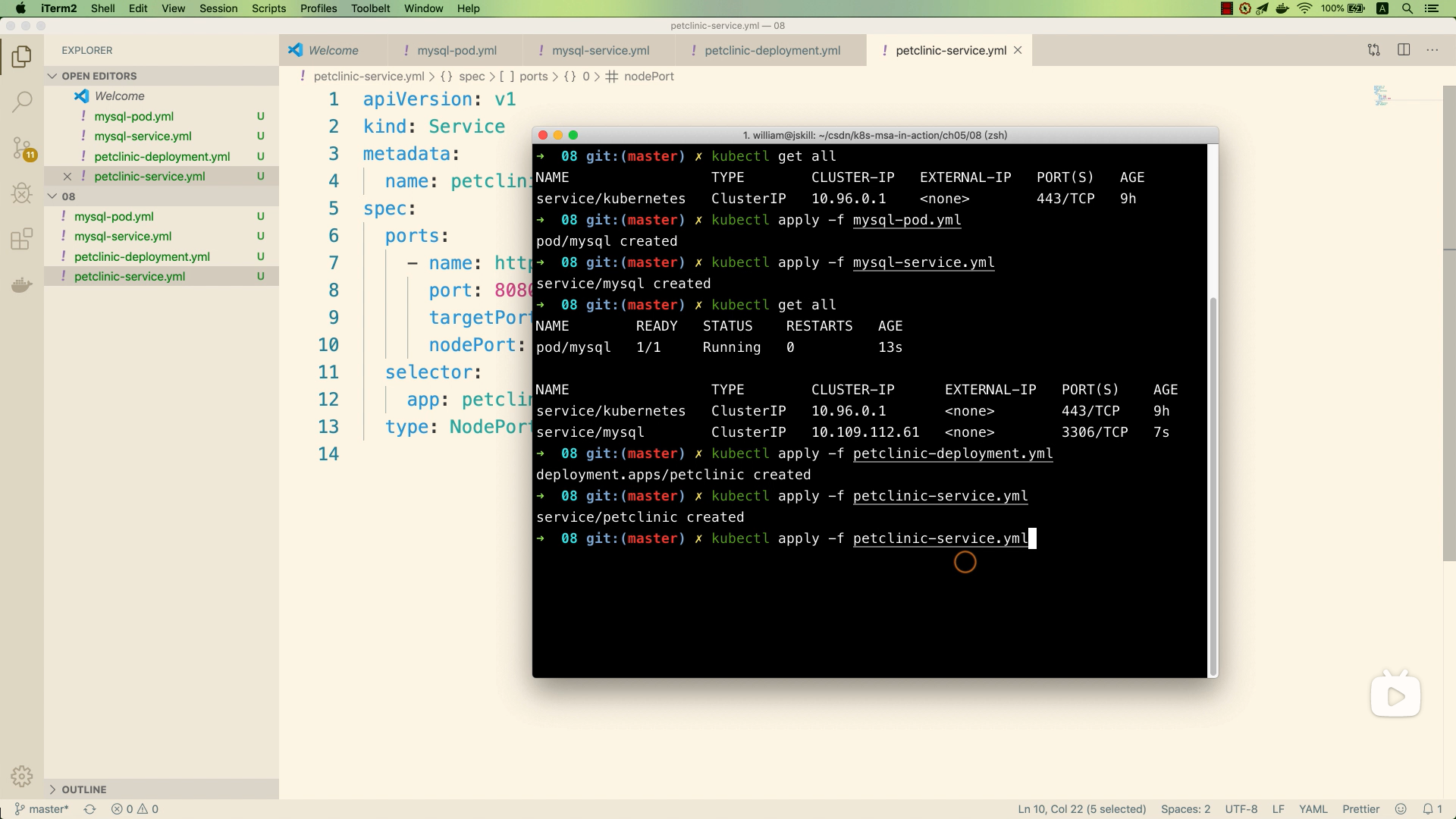Open mysql-service.yml in the 08 folder
This screenshot has width=1456, height=819.
(x=162, y=237)
